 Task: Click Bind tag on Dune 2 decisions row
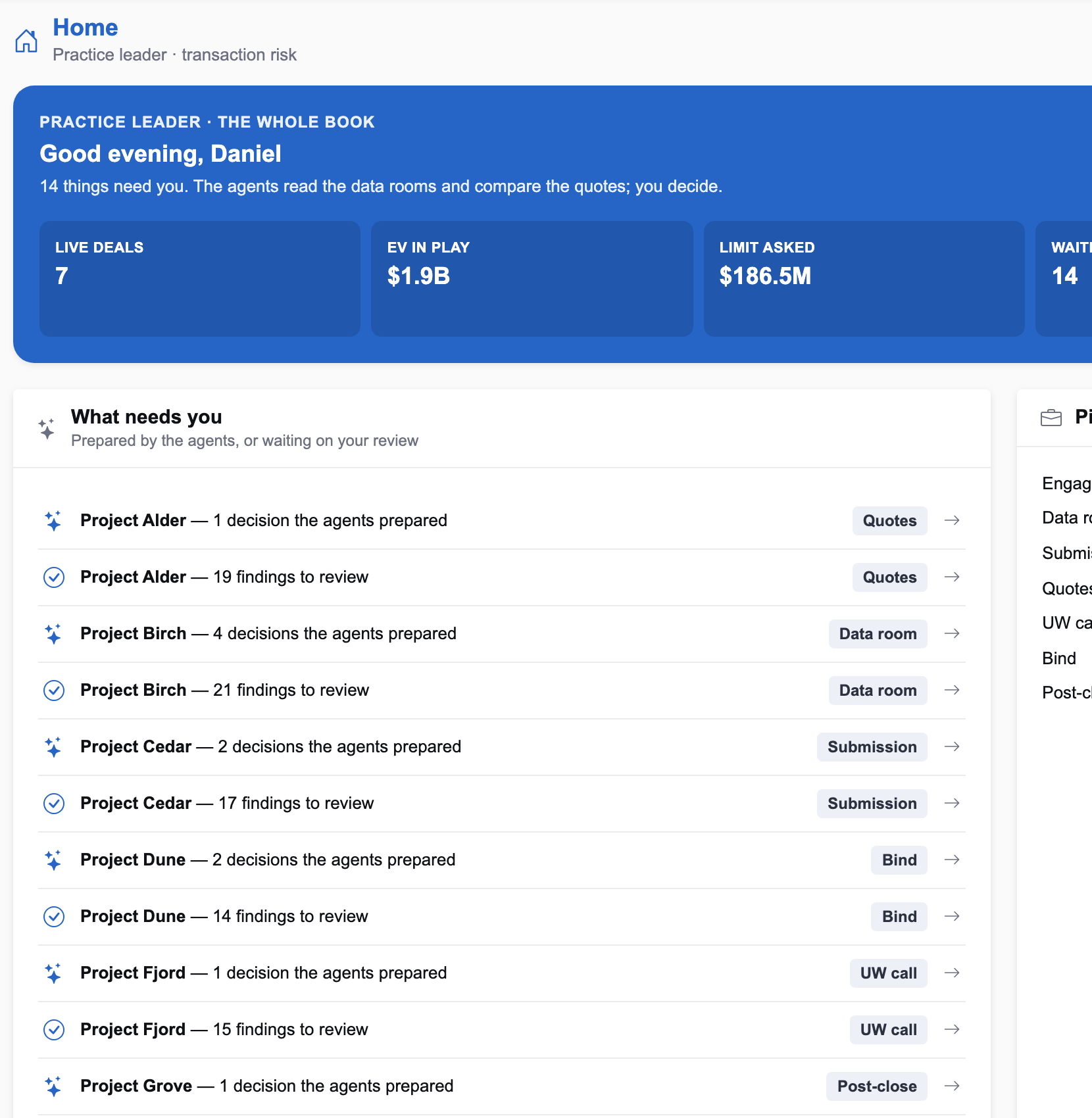tap(899, 860)
